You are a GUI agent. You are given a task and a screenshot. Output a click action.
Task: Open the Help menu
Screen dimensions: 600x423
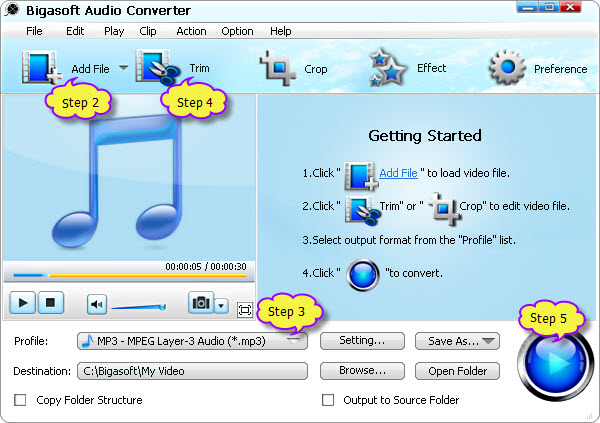click(x=280, y=31)
